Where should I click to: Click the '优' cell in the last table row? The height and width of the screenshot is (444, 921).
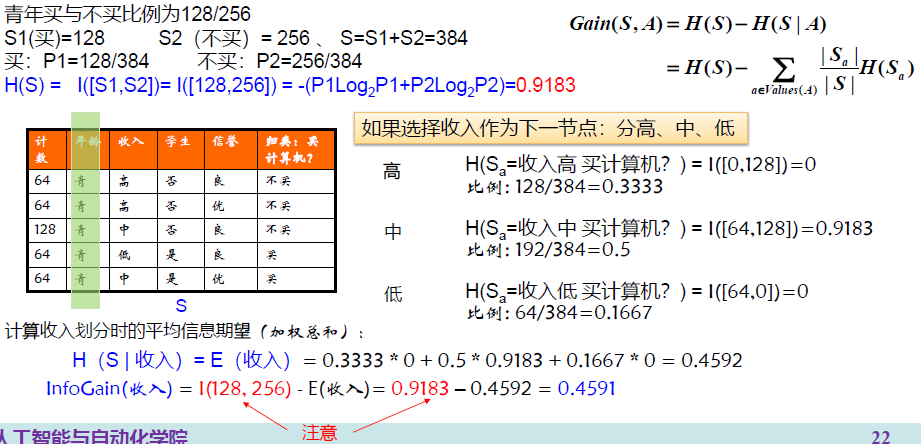[230, 279]
